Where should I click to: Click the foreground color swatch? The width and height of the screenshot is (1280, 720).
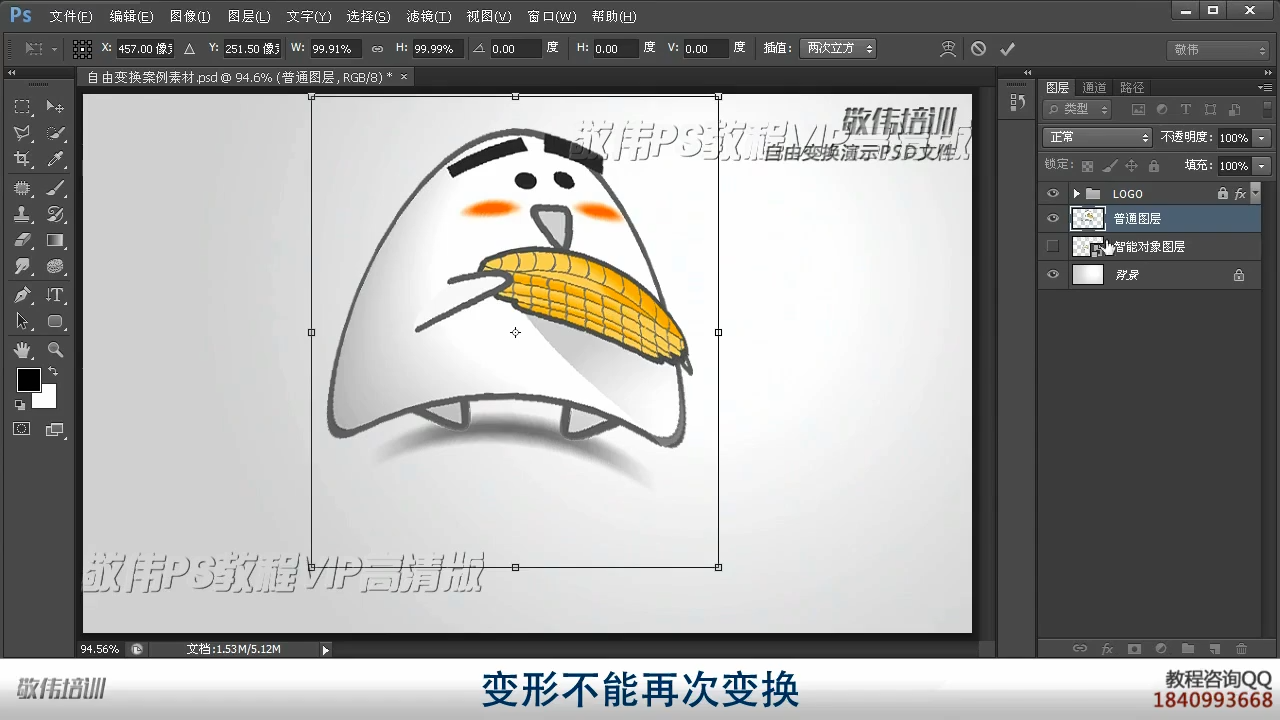click(x=28, y=380)
